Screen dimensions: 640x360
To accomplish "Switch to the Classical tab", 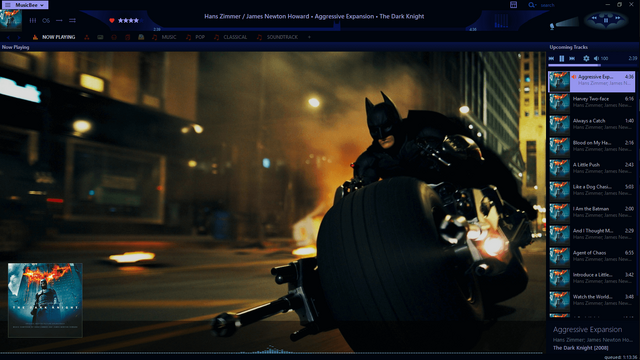I will tap(231, 37).
